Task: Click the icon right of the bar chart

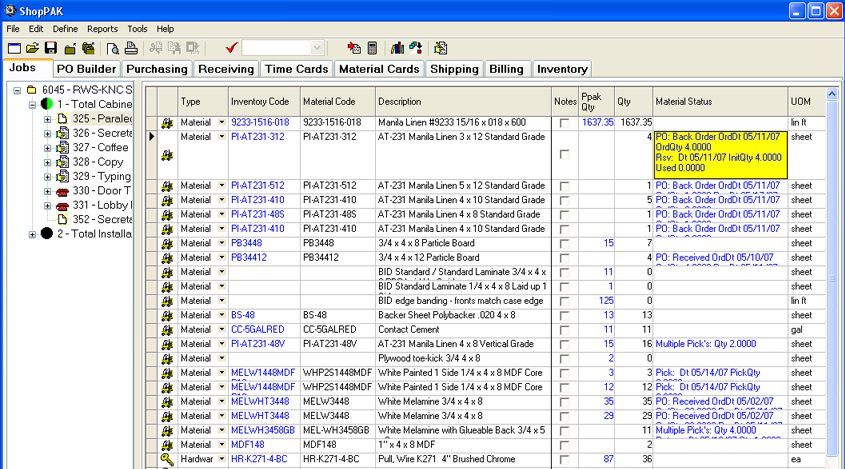Action: [x=415, y=48]
